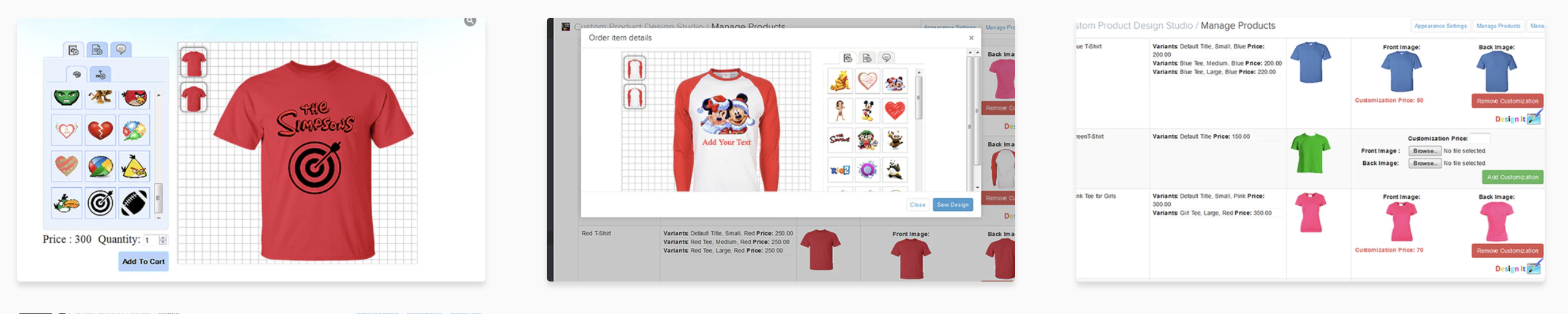Show the back view of the red T-shirt
The height and width of the screenshot is (314, 1568).
[194, 98]
